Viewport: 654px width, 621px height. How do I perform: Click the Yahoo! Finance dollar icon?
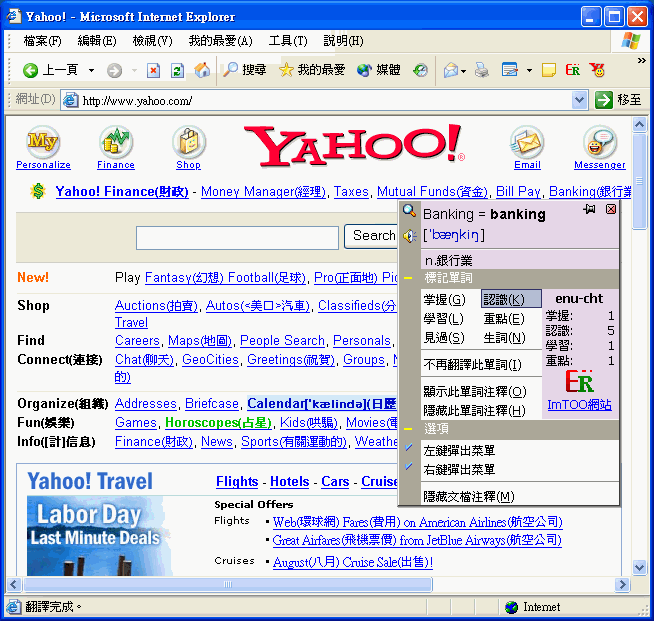click(38, 191)
